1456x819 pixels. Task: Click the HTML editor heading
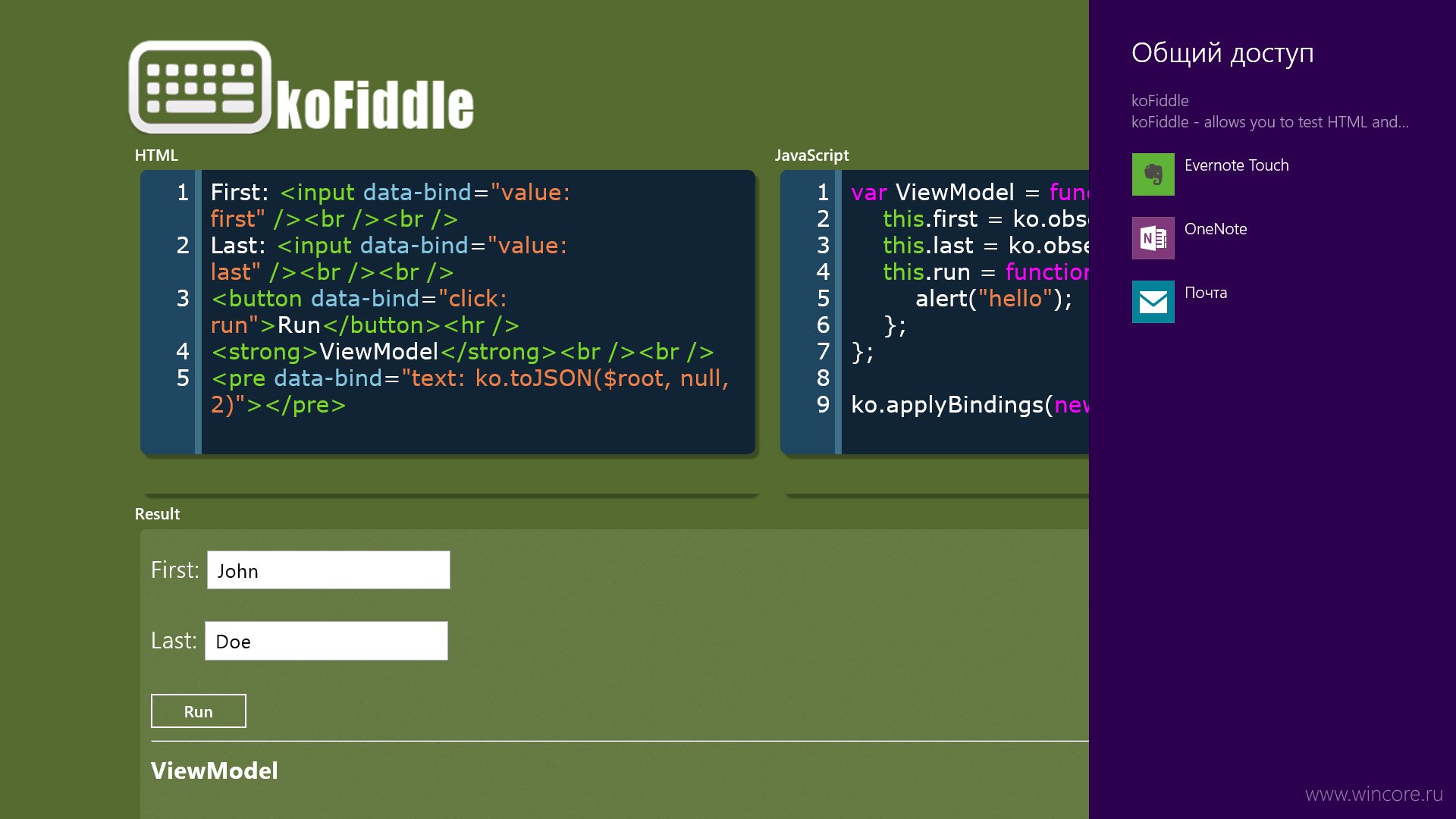(x=156, y=155)
